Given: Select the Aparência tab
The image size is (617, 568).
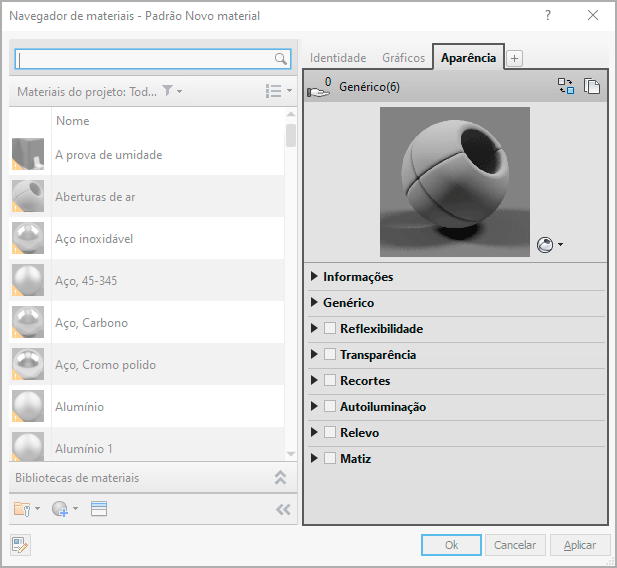Looking at the screenshot, I should point(468,57).
